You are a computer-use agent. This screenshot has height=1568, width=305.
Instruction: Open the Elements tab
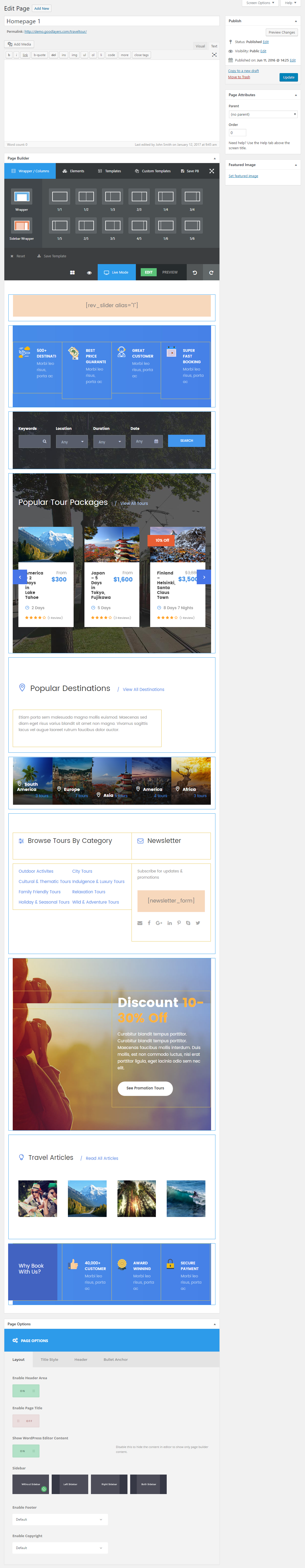coord(74,171)
